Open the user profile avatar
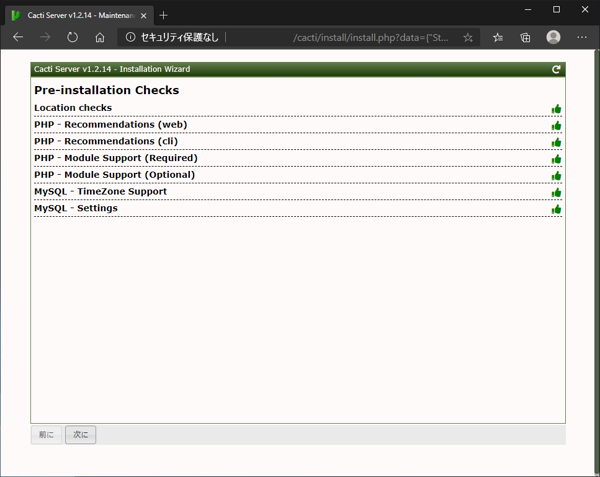 click(x=553, y=37)
